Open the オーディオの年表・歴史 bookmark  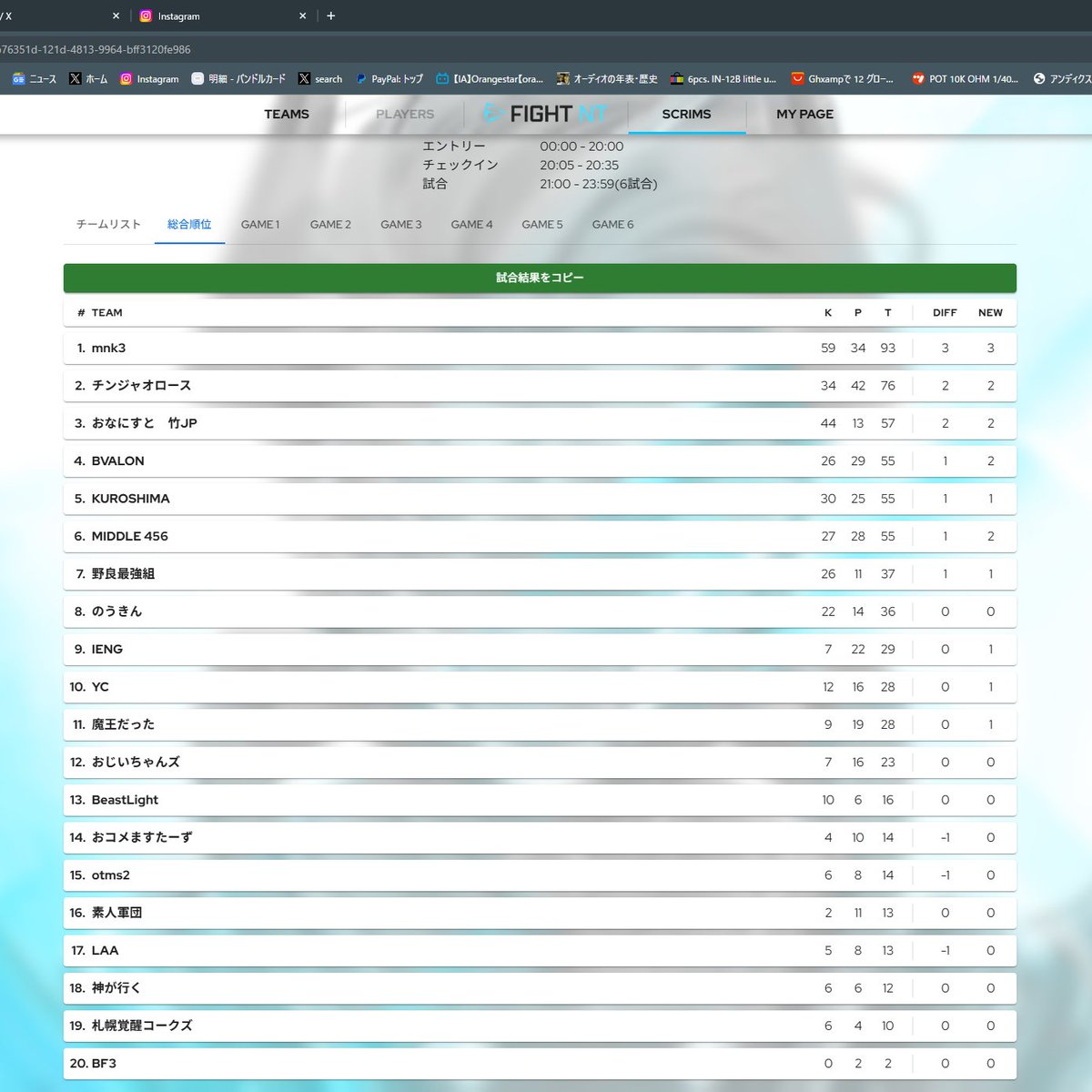tap(607, 79)
